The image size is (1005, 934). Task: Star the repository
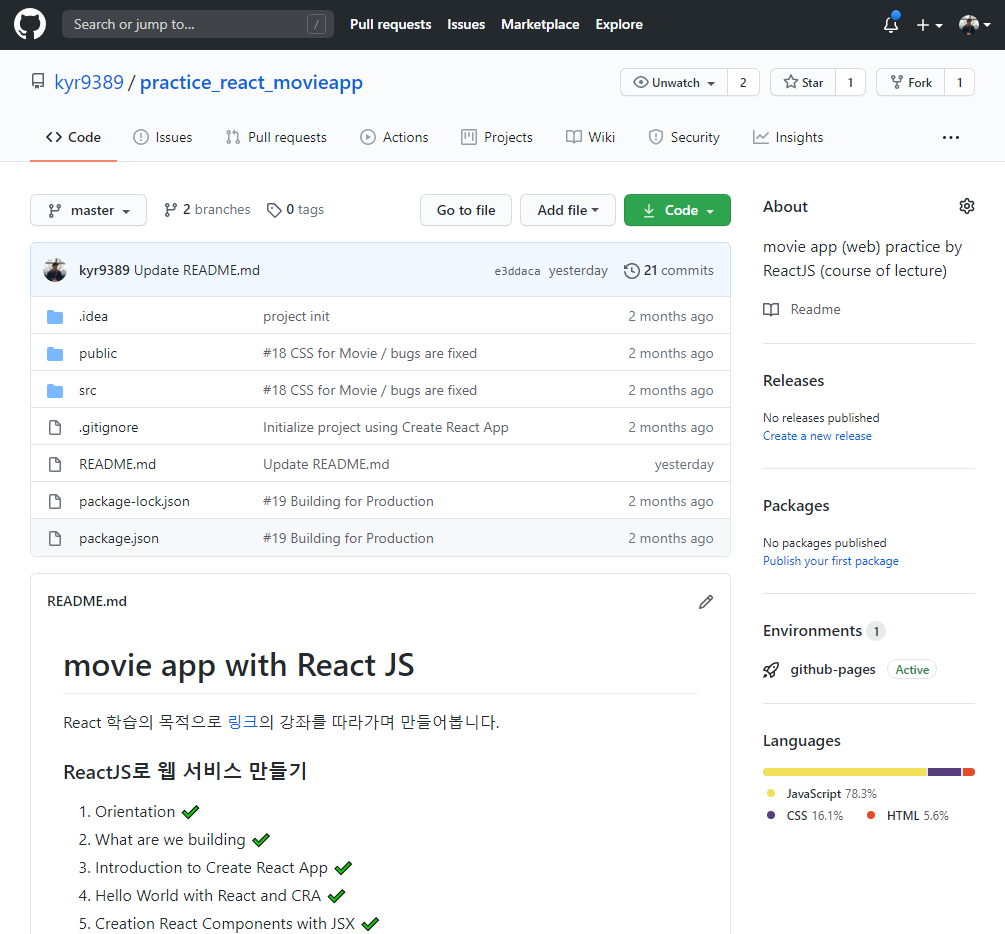[803, 82]
